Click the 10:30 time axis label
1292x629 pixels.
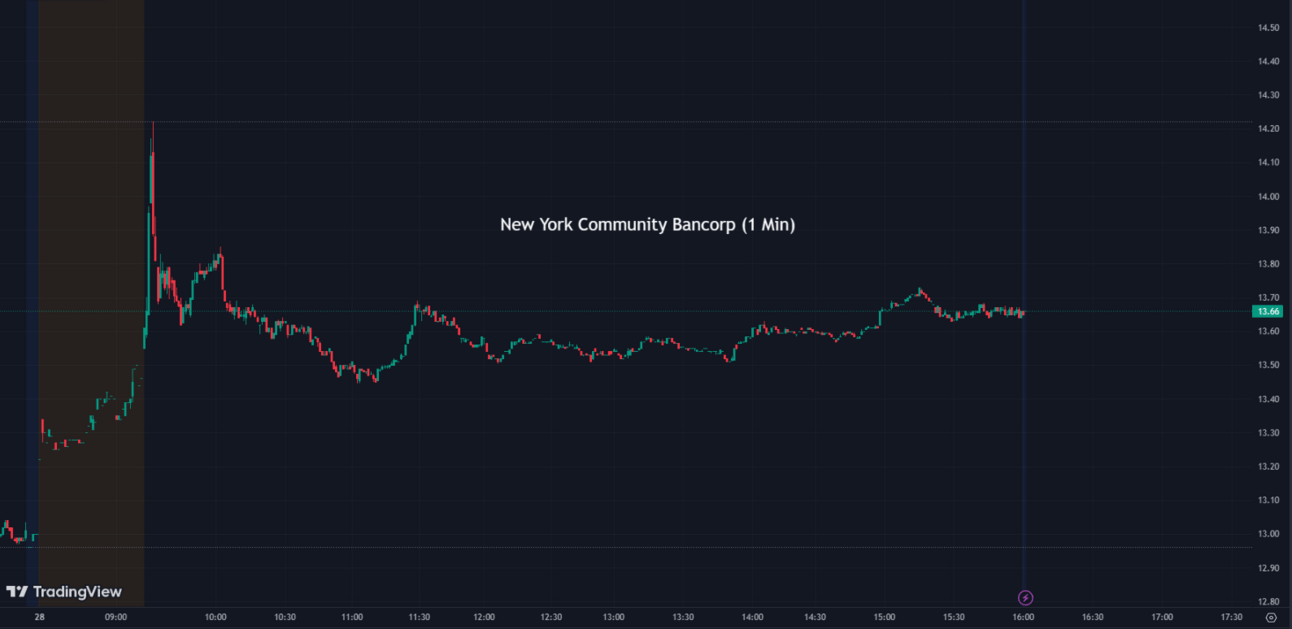tap(284, 617)
